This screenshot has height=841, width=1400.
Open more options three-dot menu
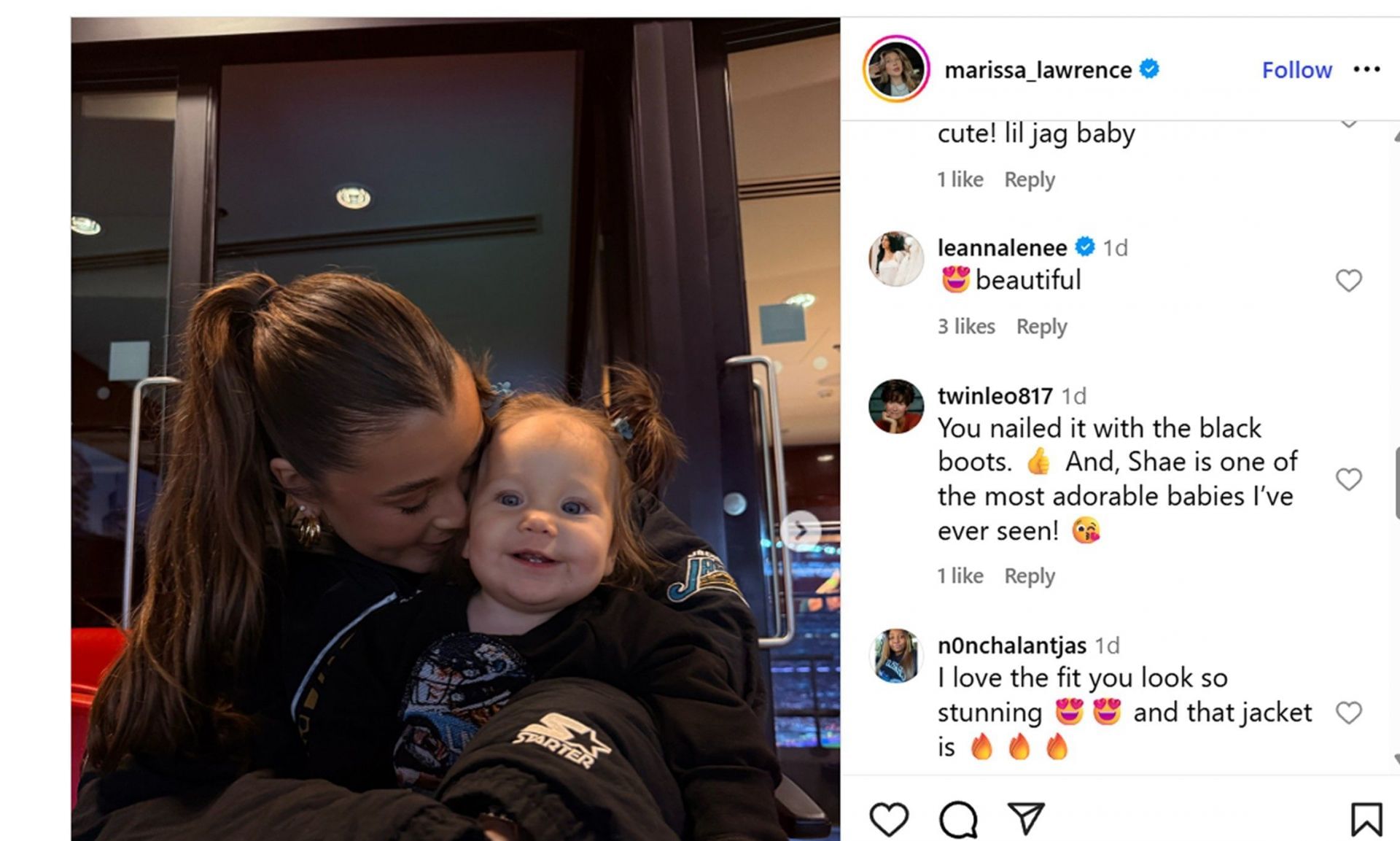[1366, 69]
